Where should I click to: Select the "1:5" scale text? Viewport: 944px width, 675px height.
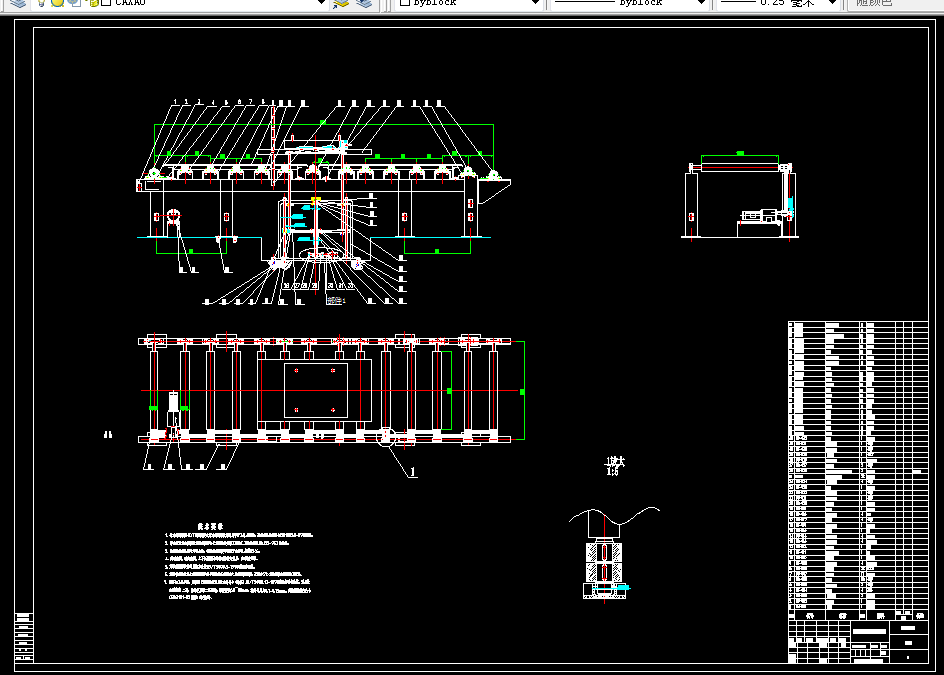point(612,471)
